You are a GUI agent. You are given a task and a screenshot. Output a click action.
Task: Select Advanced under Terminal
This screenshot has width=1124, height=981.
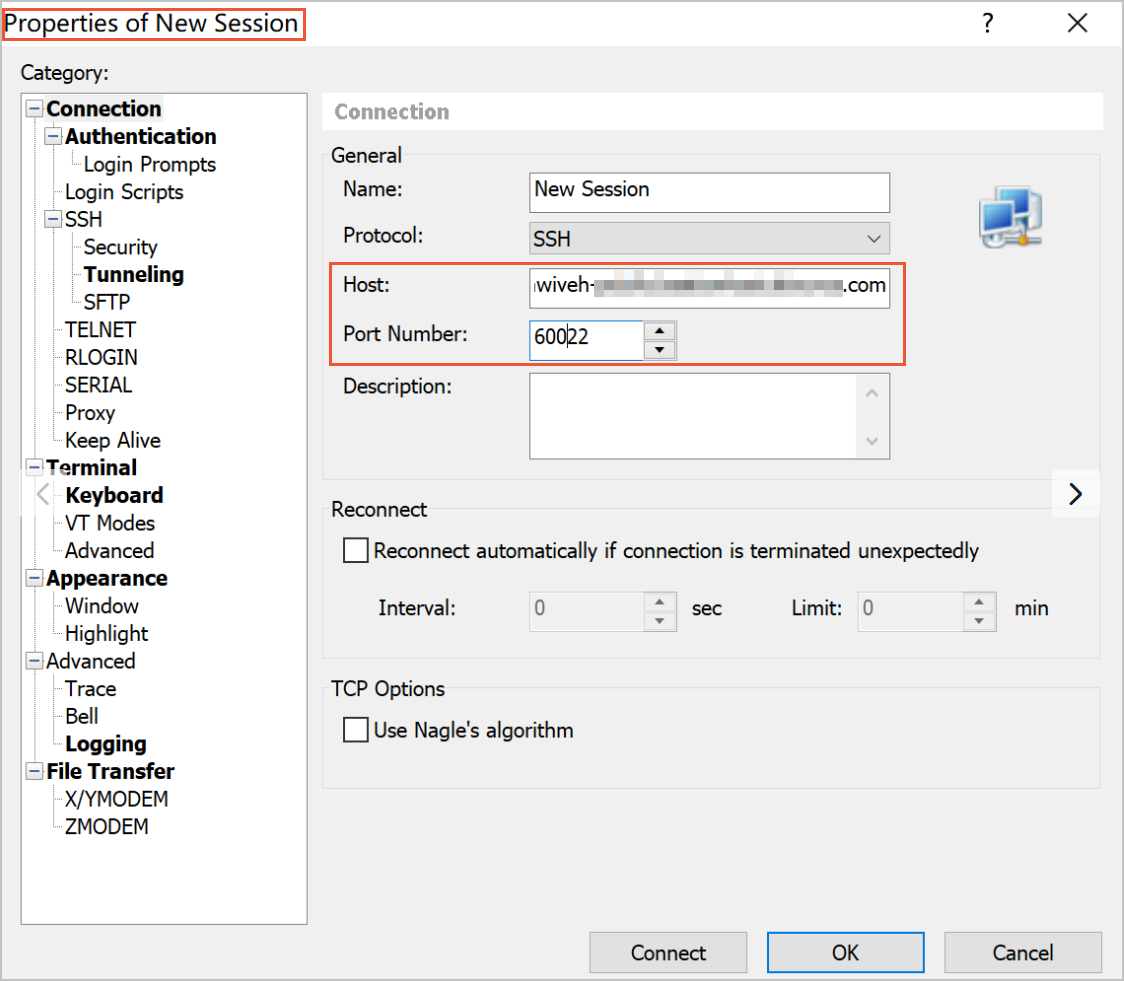(110, 550)
